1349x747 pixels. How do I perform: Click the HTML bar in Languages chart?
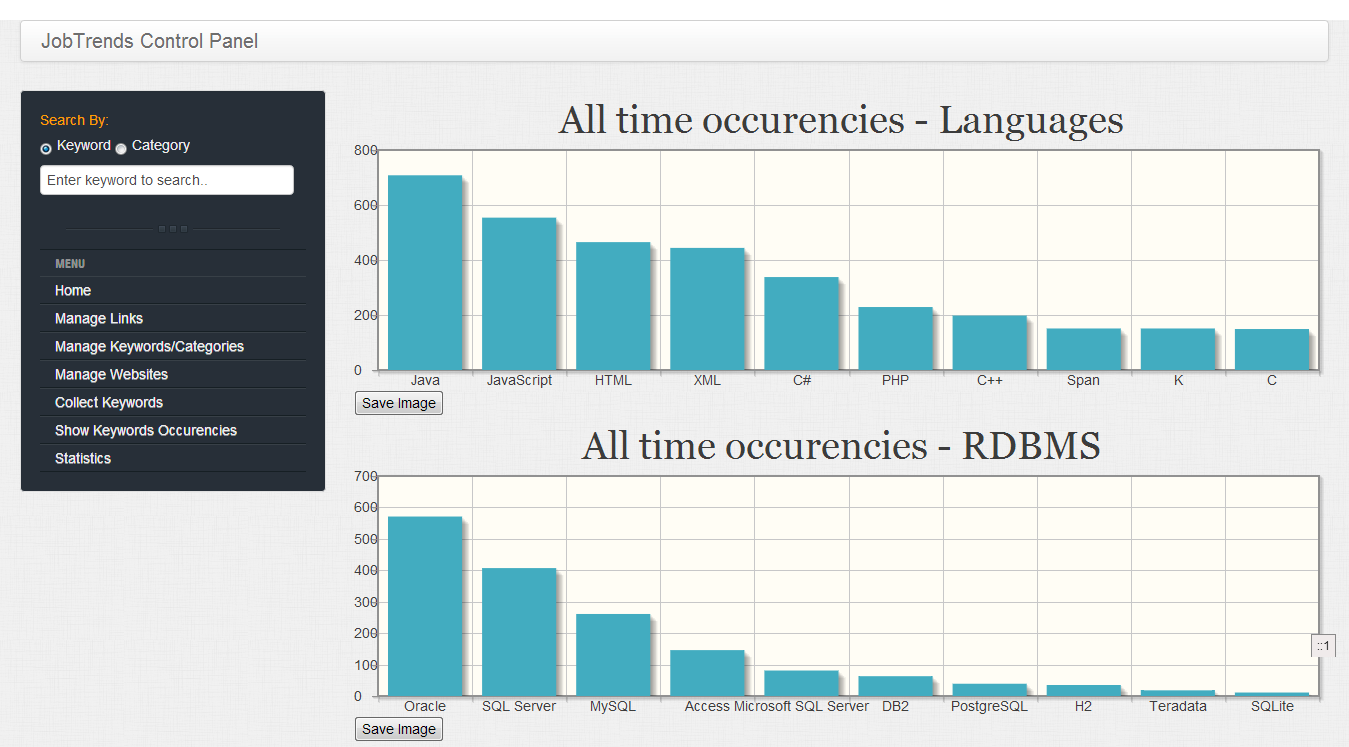pyautogui.click(x=613, y=306)
